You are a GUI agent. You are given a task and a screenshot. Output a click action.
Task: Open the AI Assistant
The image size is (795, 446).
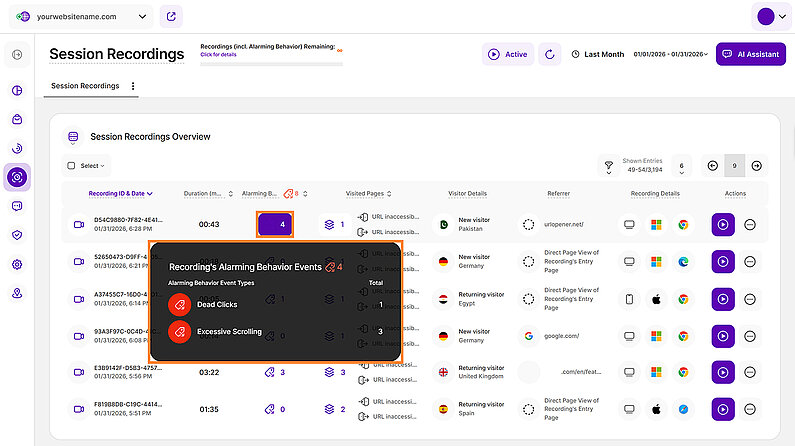751,54
